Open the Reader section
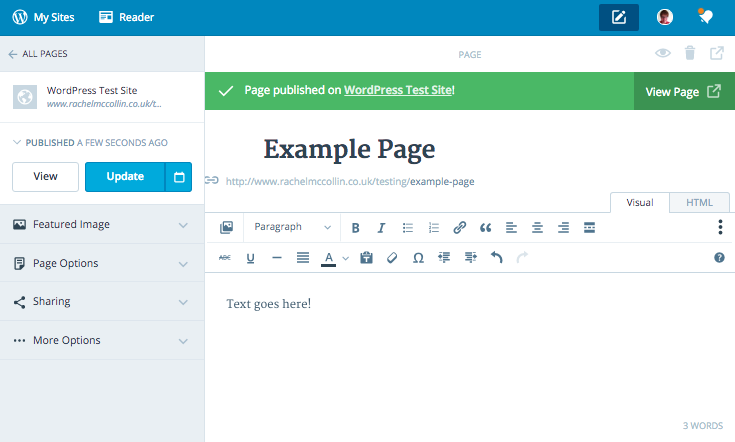 coord(126,17)
